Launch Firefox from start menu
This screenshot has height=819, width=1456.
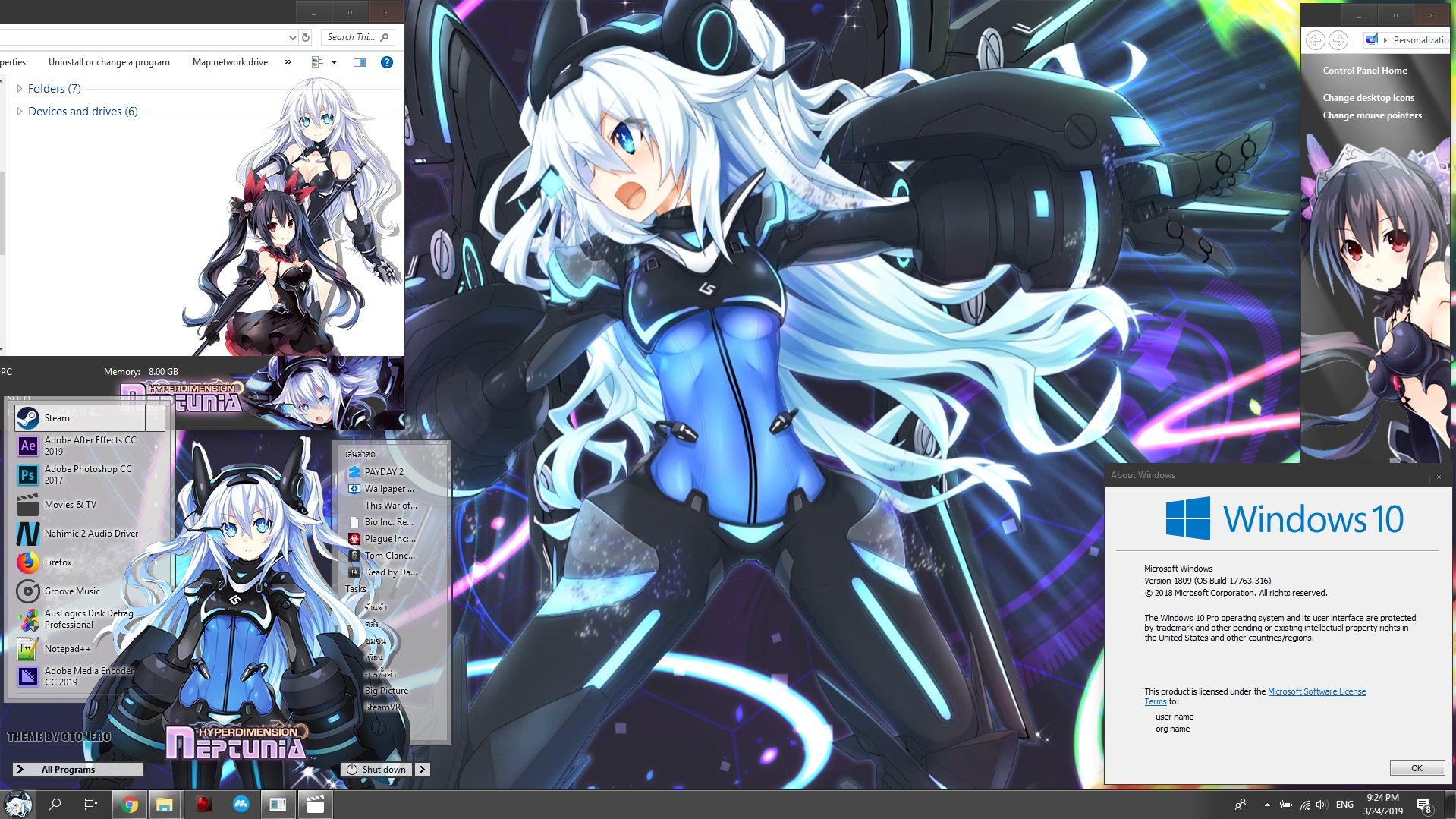point(89,562)
